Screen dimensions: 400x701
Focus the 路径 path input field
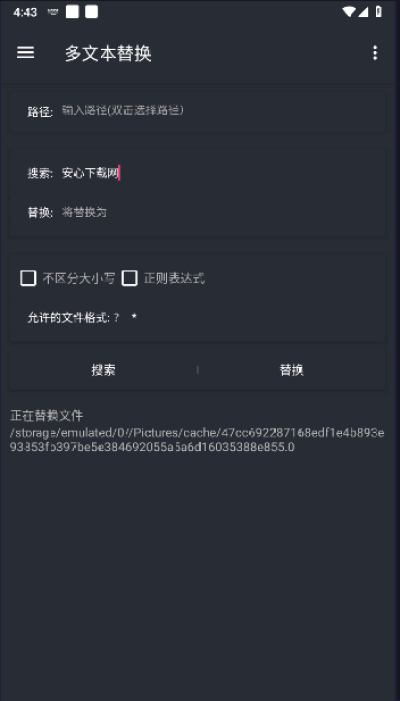[222, 110]
